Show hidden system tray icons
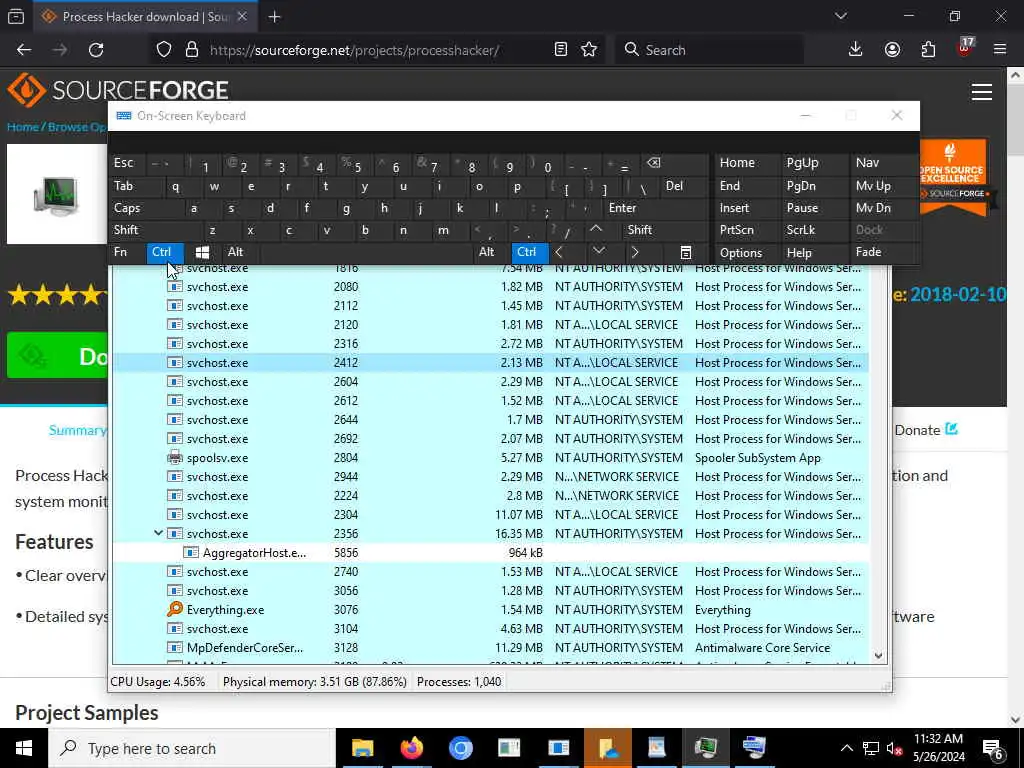The image size is (1024, 768). point(846,748)
